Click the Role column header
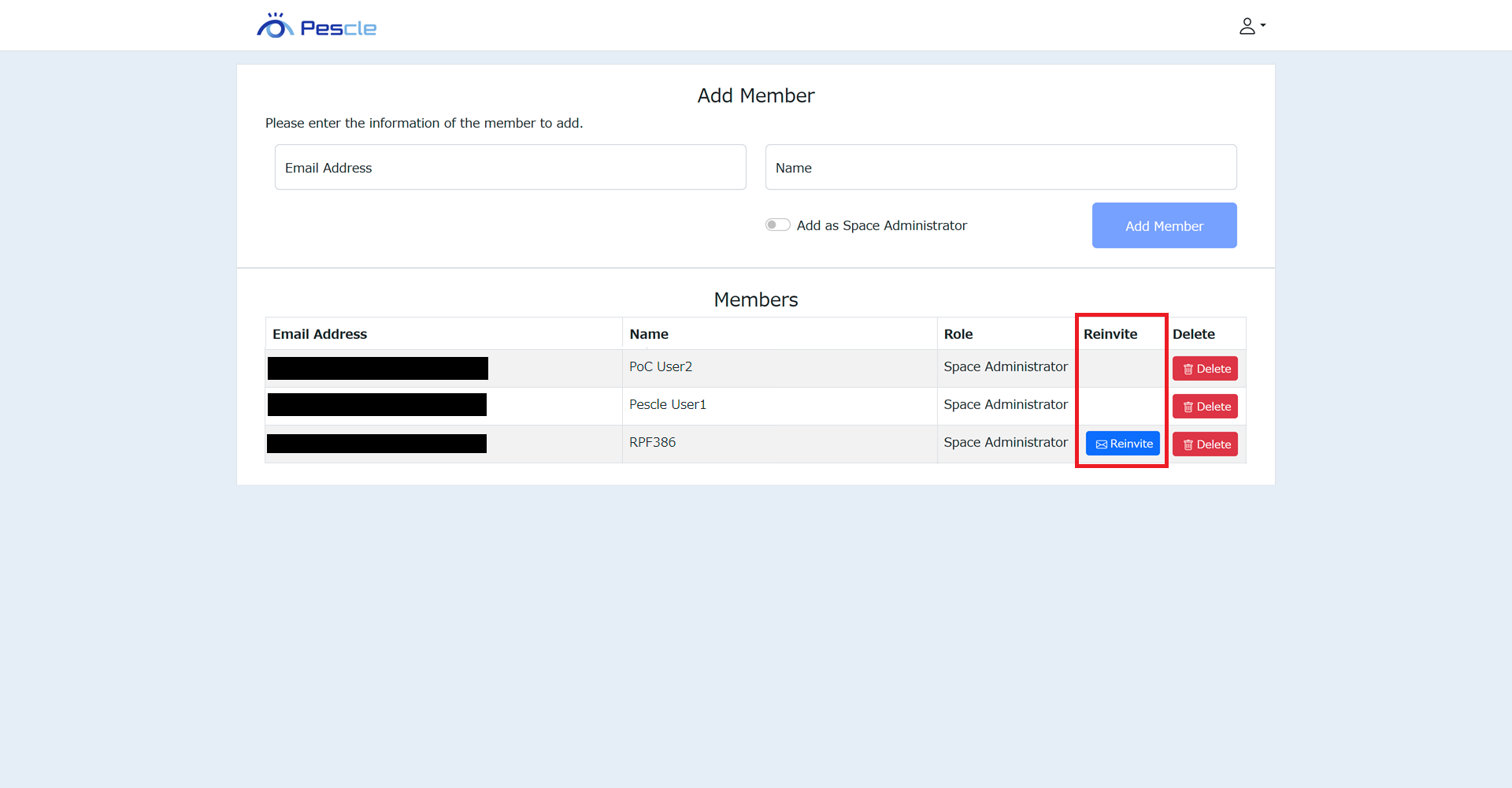 958,334
